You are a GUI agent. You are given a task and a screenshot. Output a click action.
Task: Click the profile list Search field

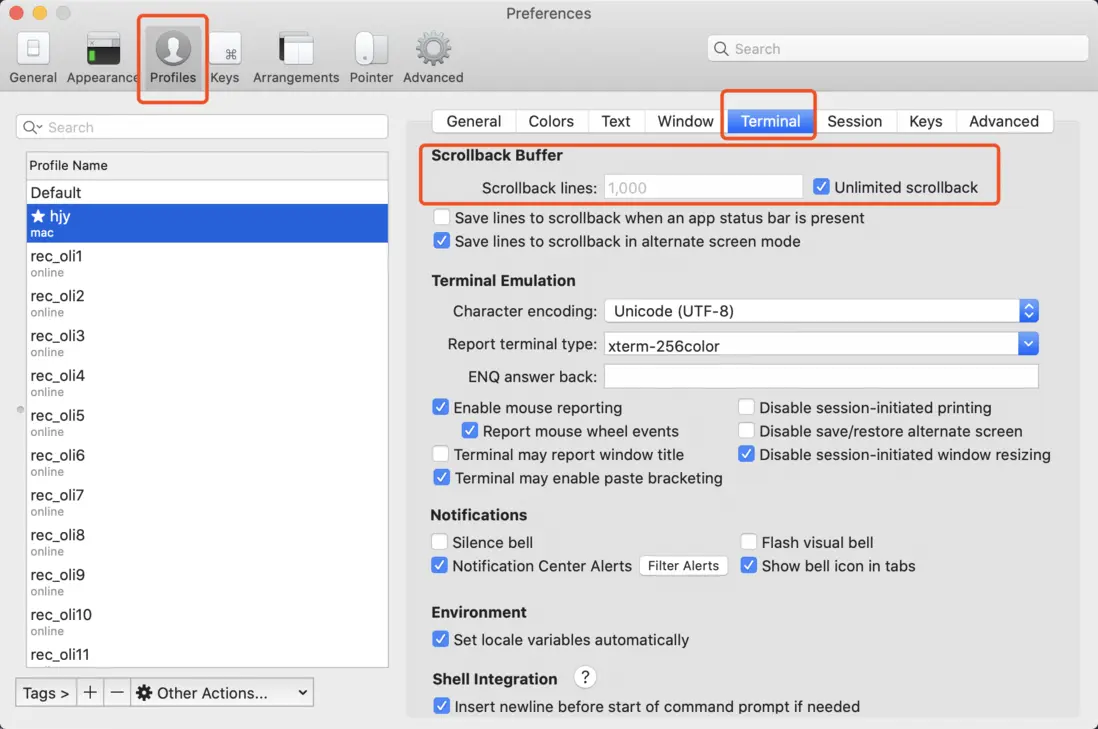pos(202,127)
